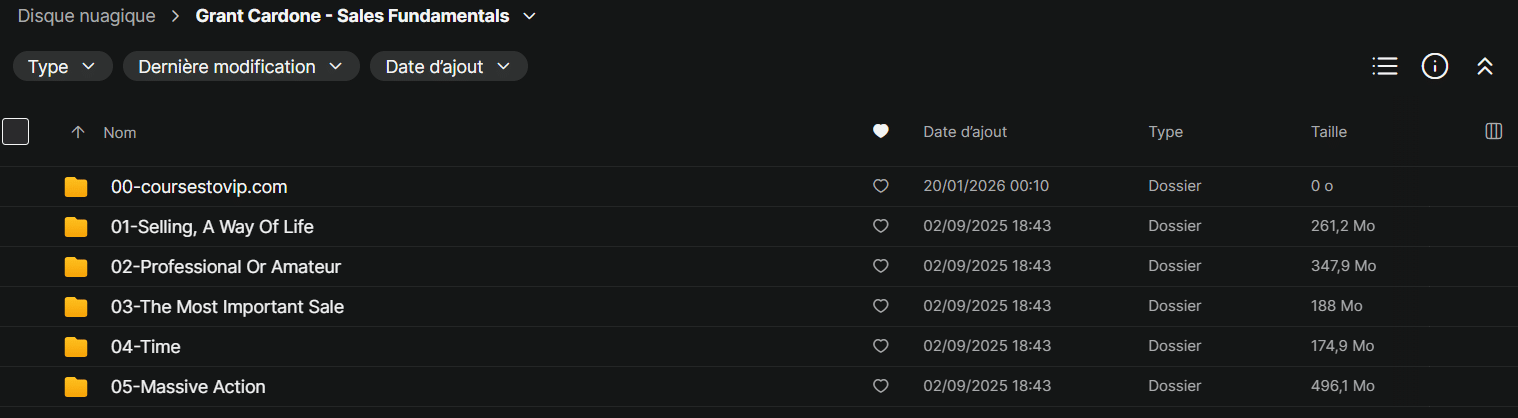Expand the Date d'ajout filter dropdown

tap(448, 67)
